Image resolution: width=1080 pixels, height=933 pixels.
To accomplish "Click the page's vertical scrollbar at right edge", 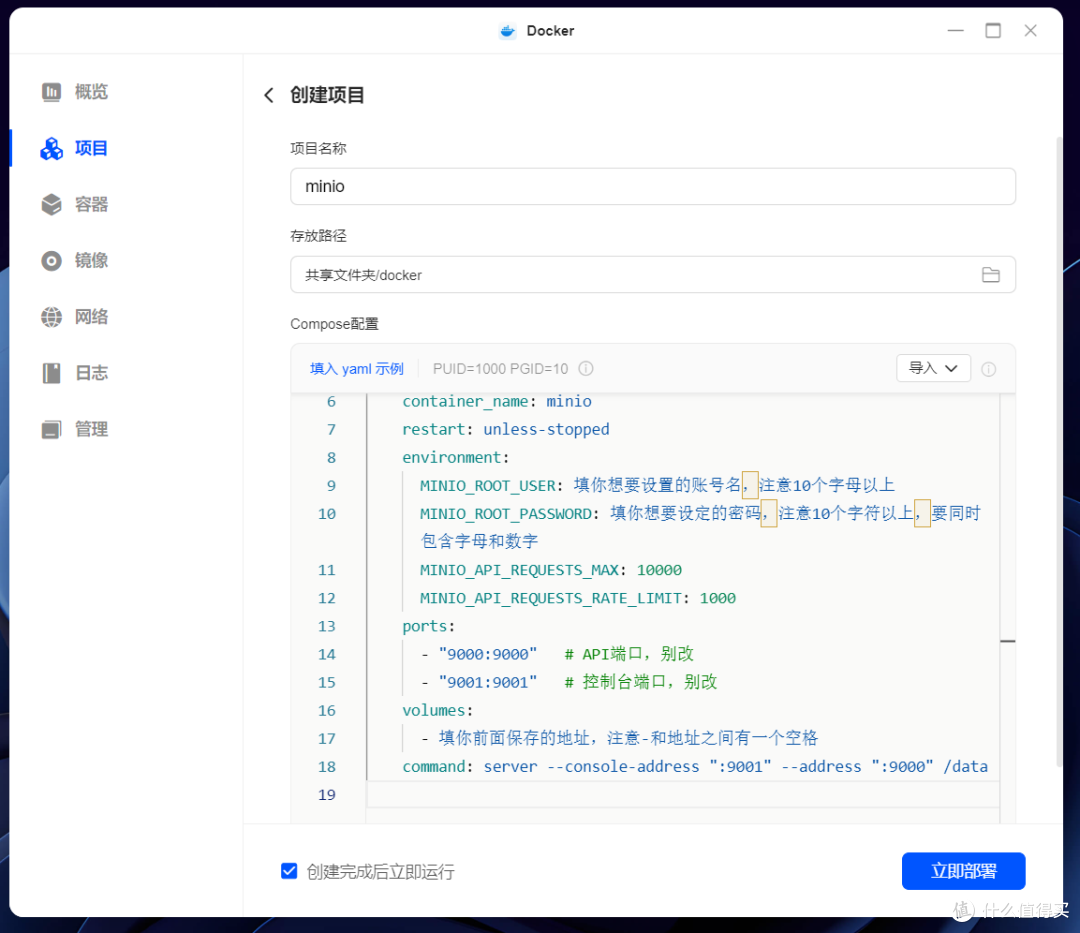I will [x=1059, y=451].
